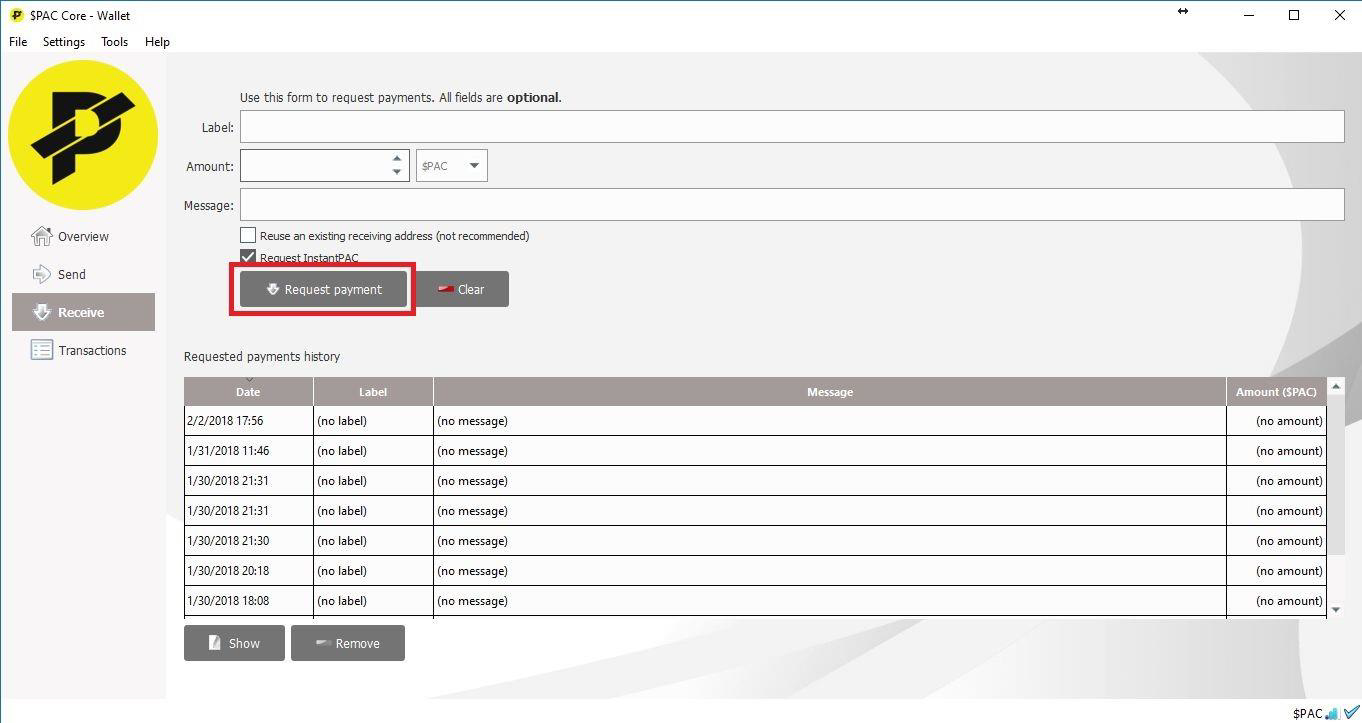1362x723 pixels.
Task: Focus the Amount input field
Action: 314,166
